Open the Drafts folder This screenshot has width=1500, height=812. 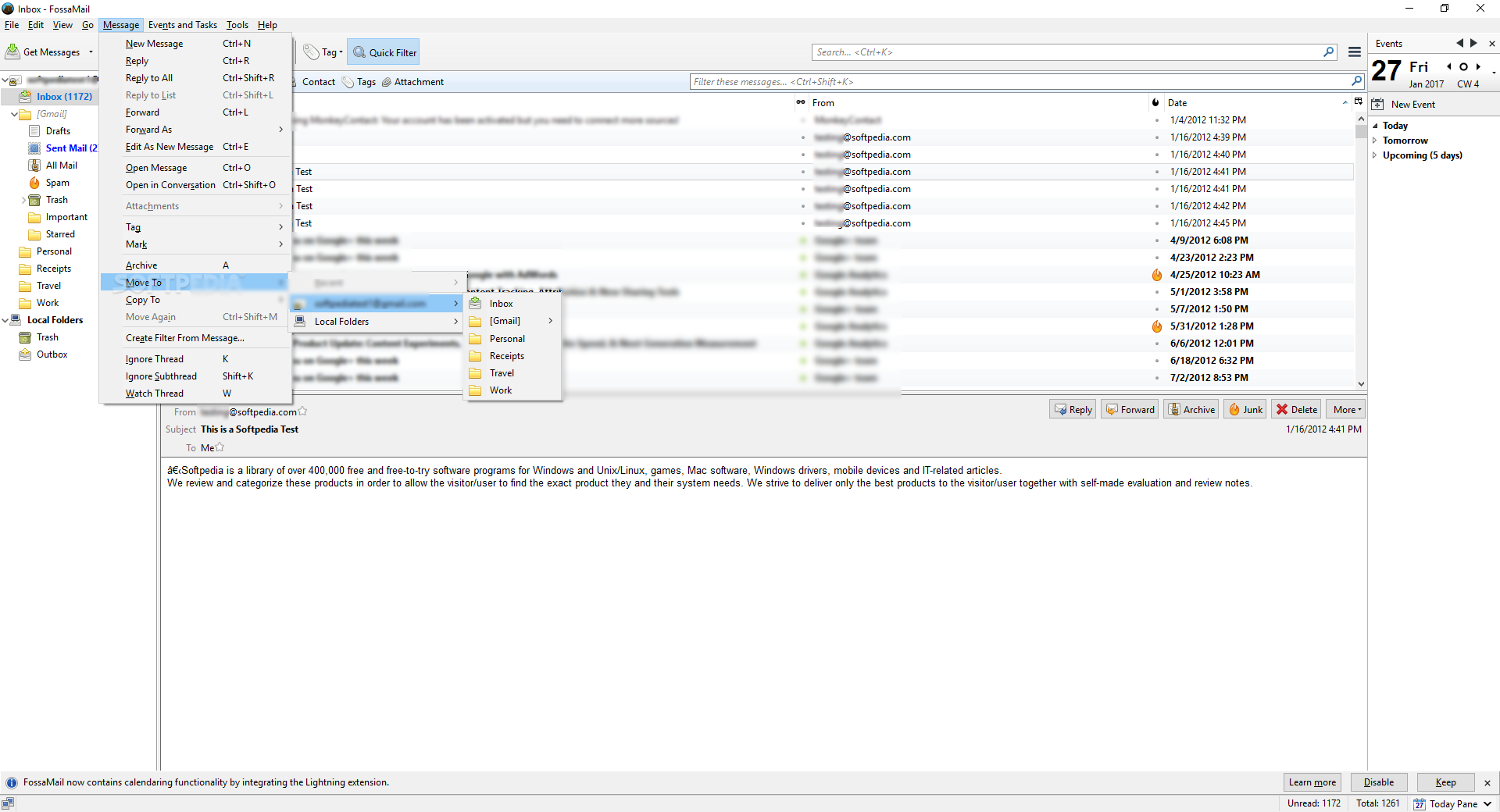[58, 131]
